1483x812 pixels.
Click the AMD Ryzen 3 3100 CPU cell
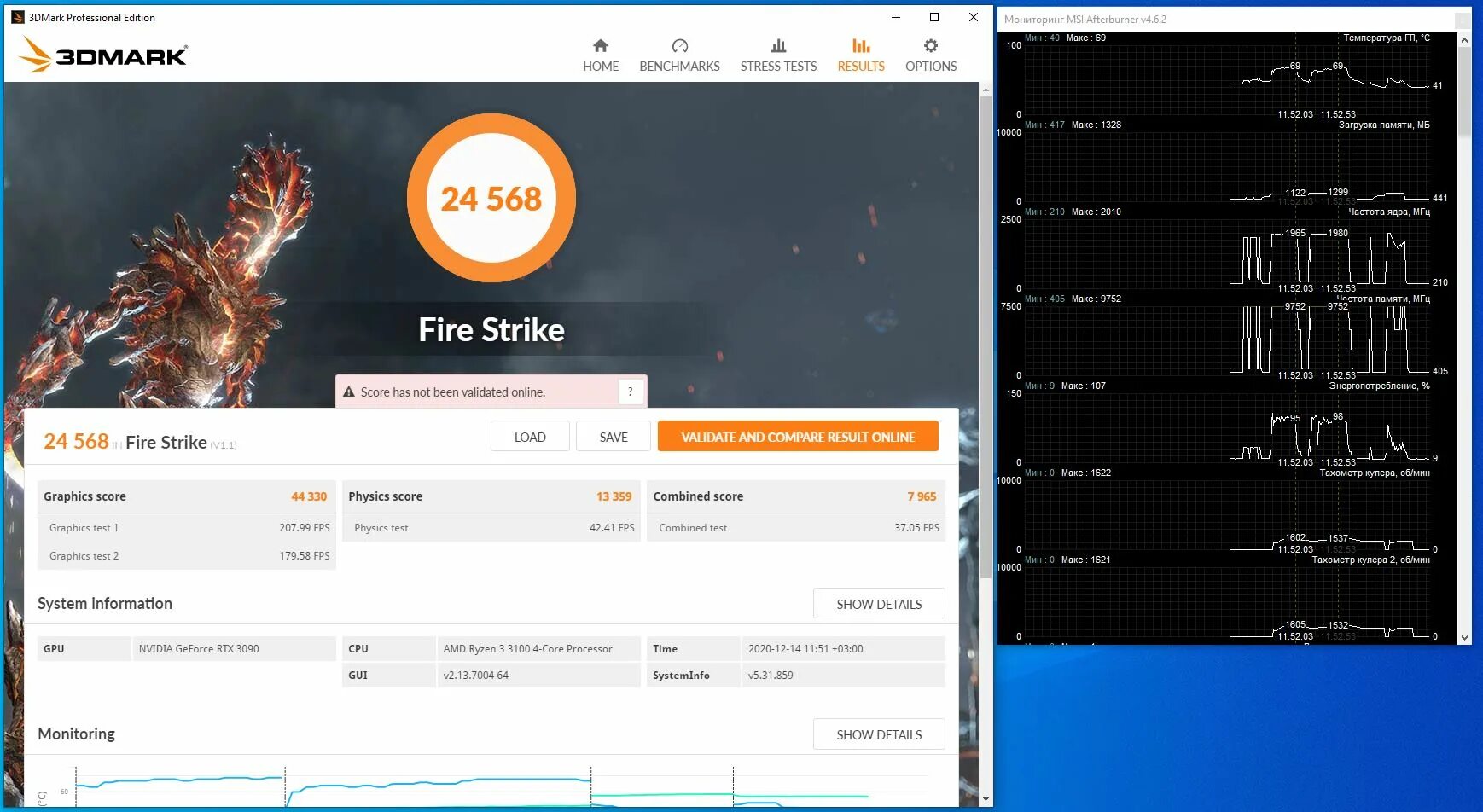click(x=538, y=649)
